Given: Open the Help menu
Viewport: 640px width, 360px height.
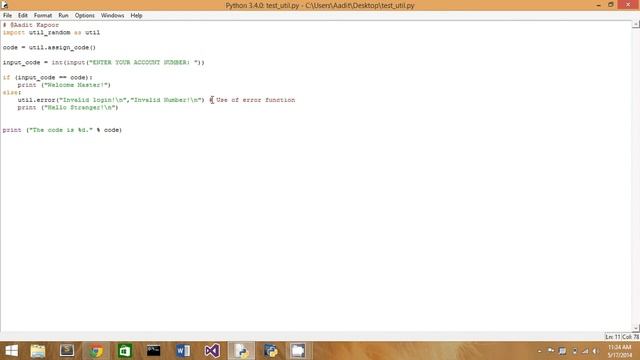Looking at the screenshot, I should [x=136, y=16].
